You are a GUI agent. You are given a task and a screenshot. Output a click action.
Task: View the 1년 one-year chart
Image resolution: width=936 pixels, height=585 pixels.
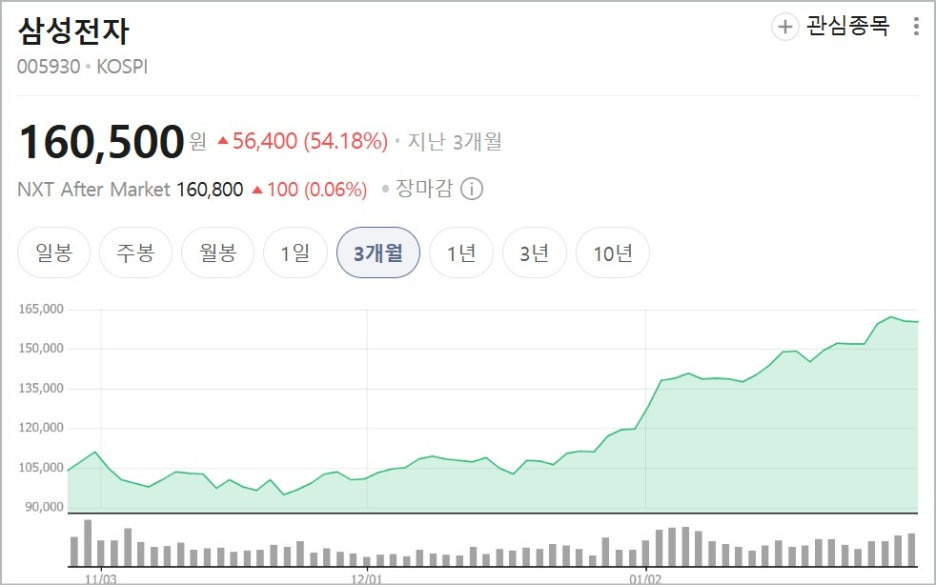[x=461, y=252]
